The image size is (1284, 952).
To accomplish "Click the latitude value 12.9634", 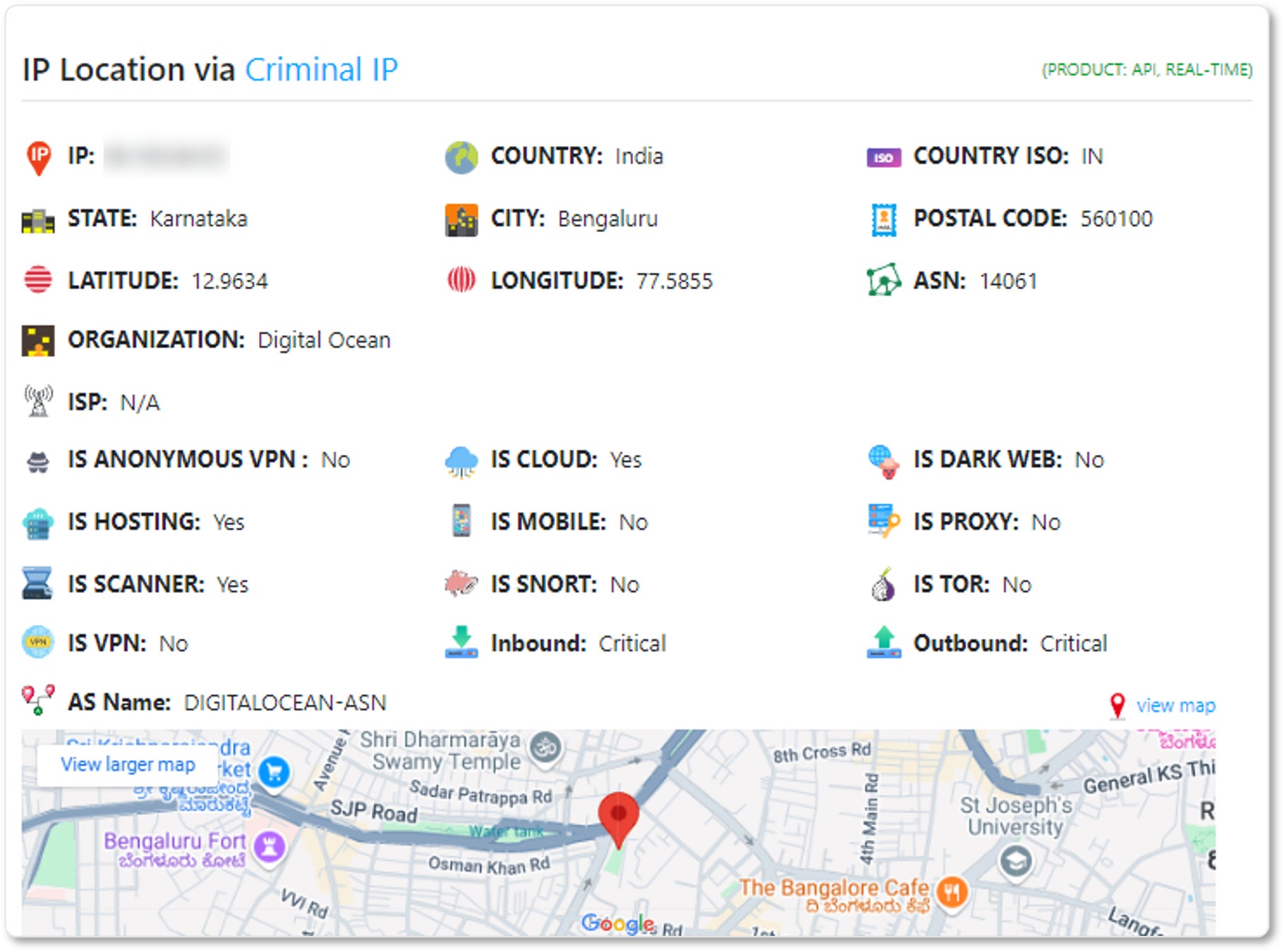I will [230, 281].
